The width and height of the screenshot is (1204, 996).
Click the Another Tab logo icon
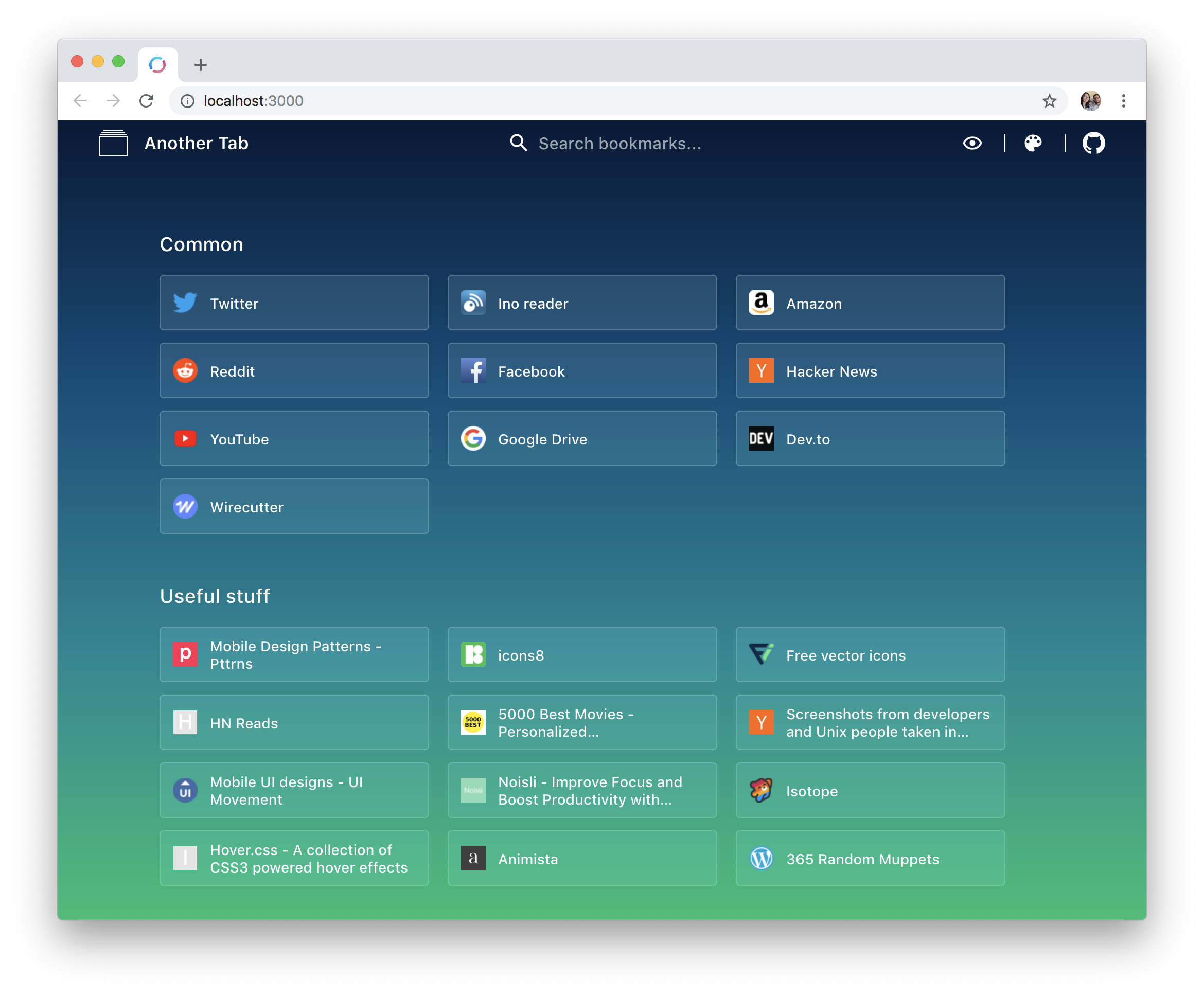pos(113,143)
